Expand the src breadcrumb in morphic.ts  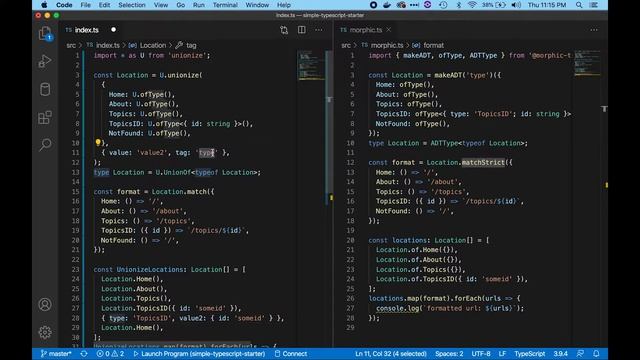pos(346,45)
